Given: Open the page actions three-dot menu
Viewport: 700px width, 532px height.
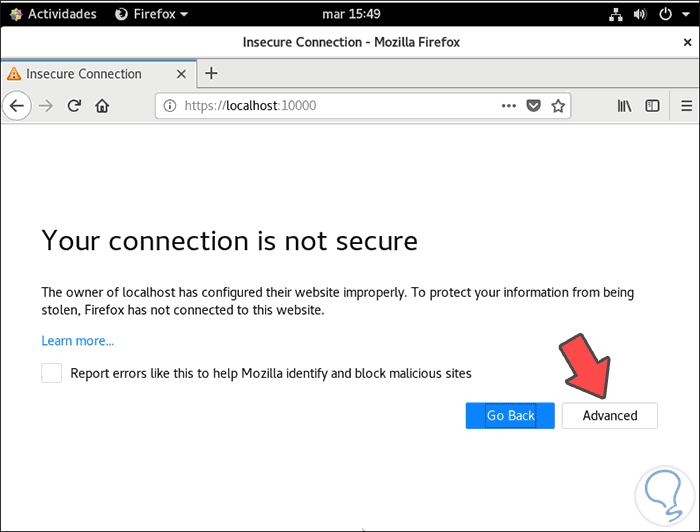Looking at the screenshot, I should (509, 105).
